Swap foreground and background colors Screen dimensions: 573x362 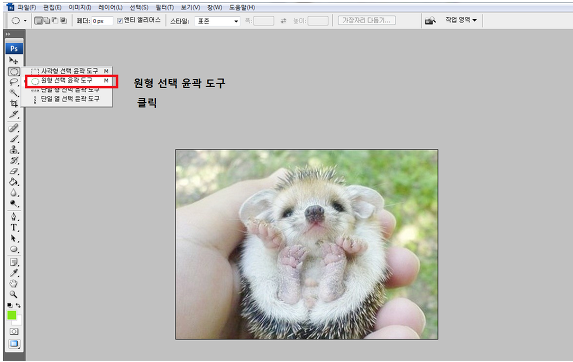click(x=18, y=305)
